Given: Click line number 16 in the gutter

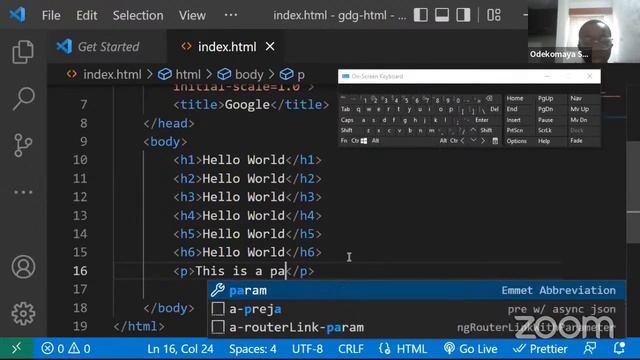Looking at the screenshot, I should pos(80,271).
